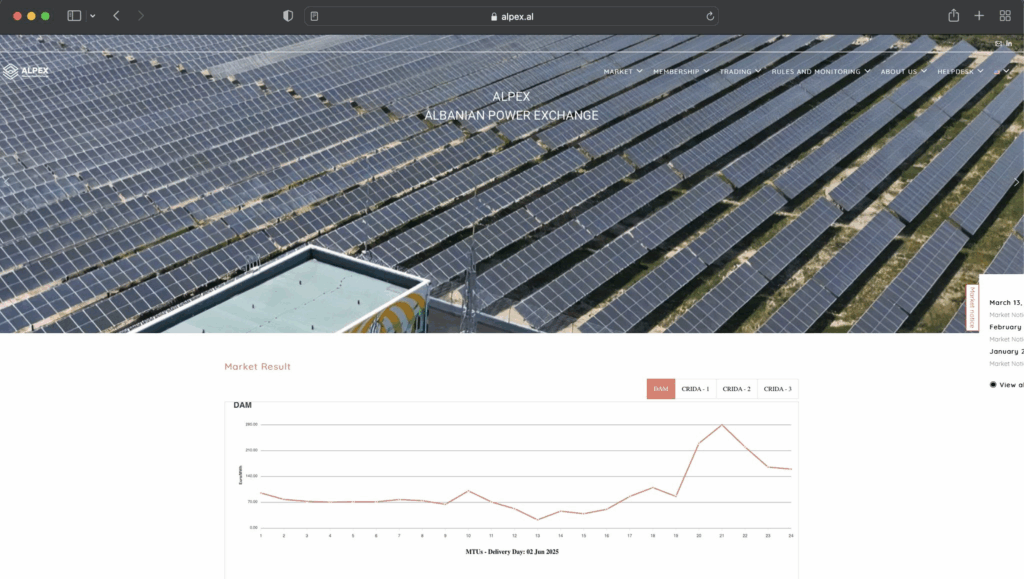Open the MARKET menu

(x=618, y=72)
